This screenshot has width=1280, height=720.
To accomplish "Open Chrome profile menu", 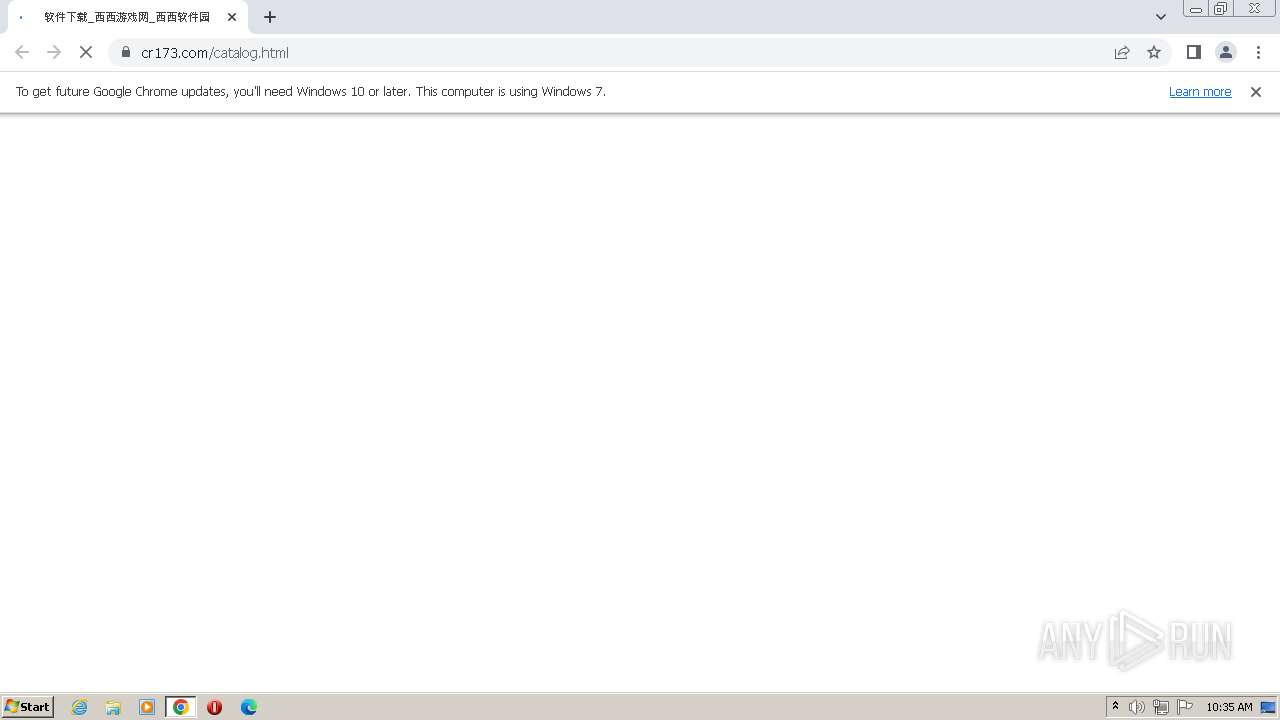I will click(1226, 52).
